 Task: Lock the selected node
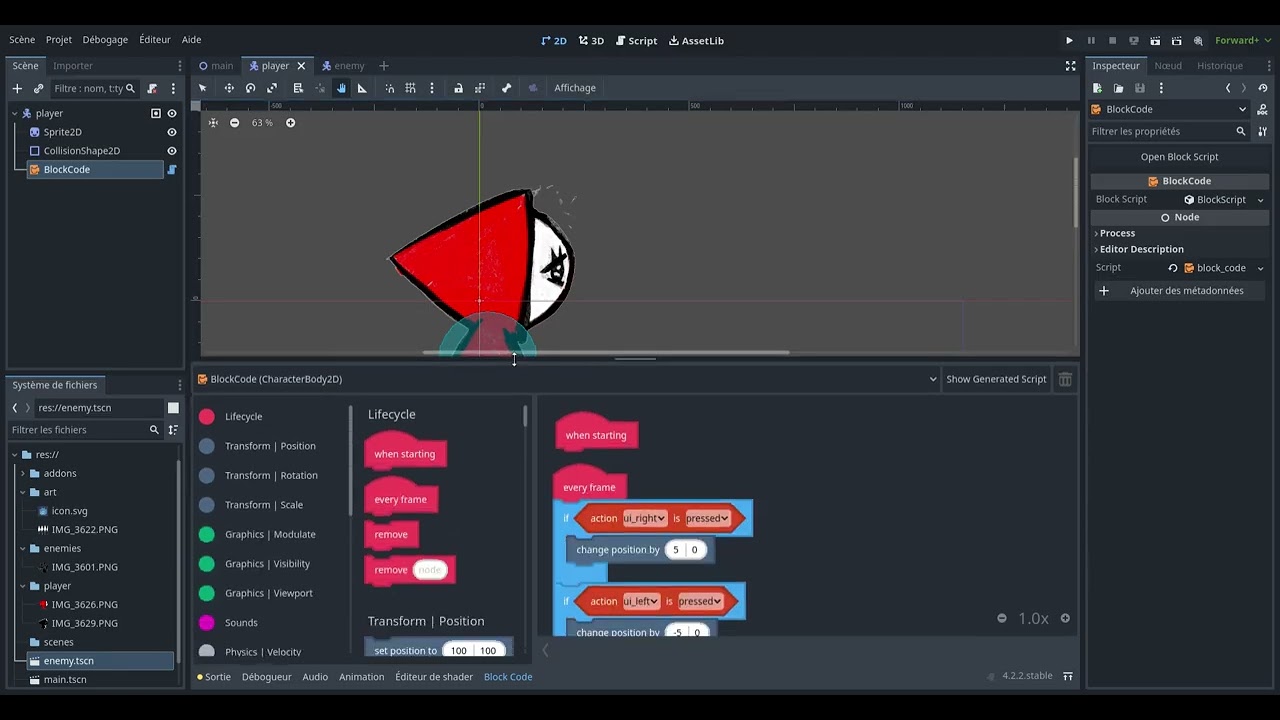click(x=458, y=88)
